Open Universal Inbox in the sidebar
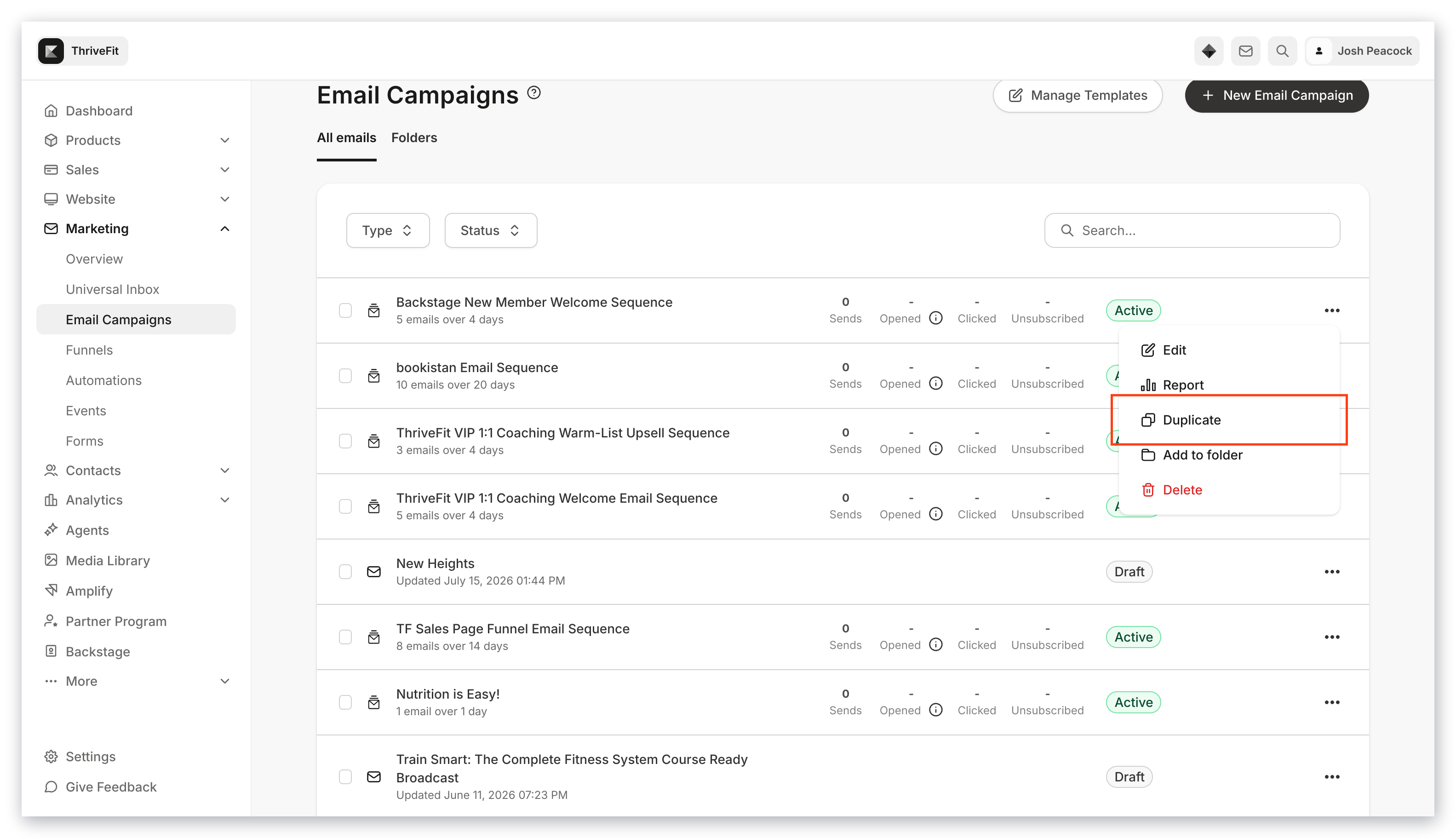The width and height of the screenshot is (1456, 838). coord(112,289)
